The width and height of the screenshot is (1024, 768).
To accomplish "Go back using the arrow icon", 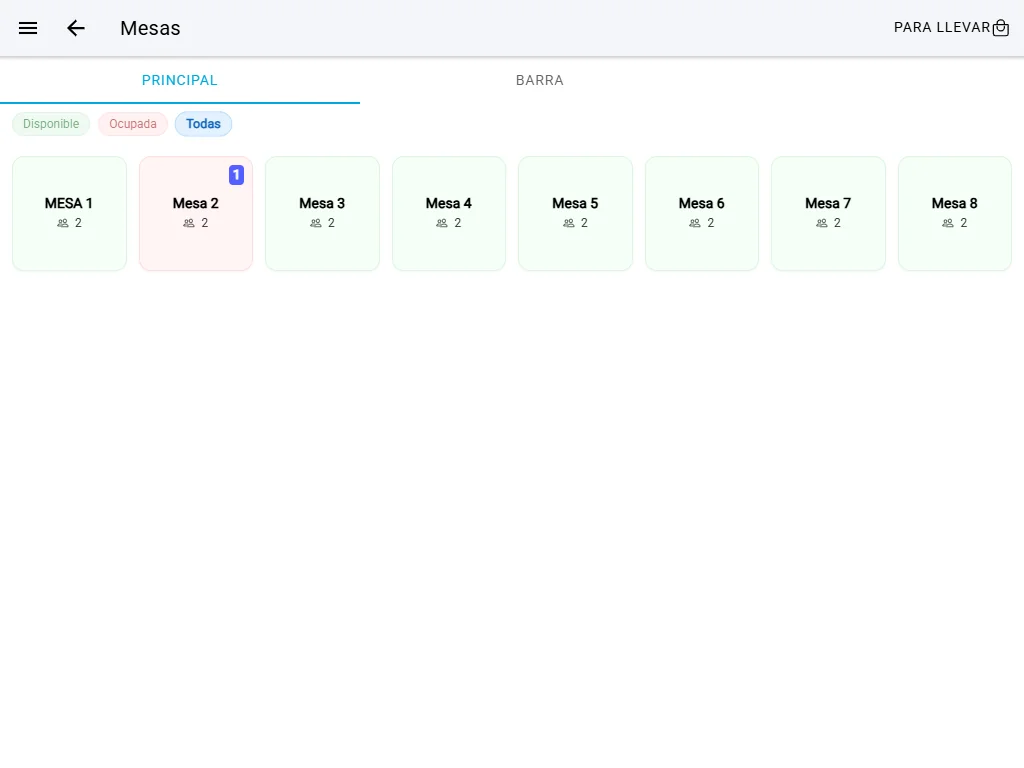I will click(x=76, y=28).
